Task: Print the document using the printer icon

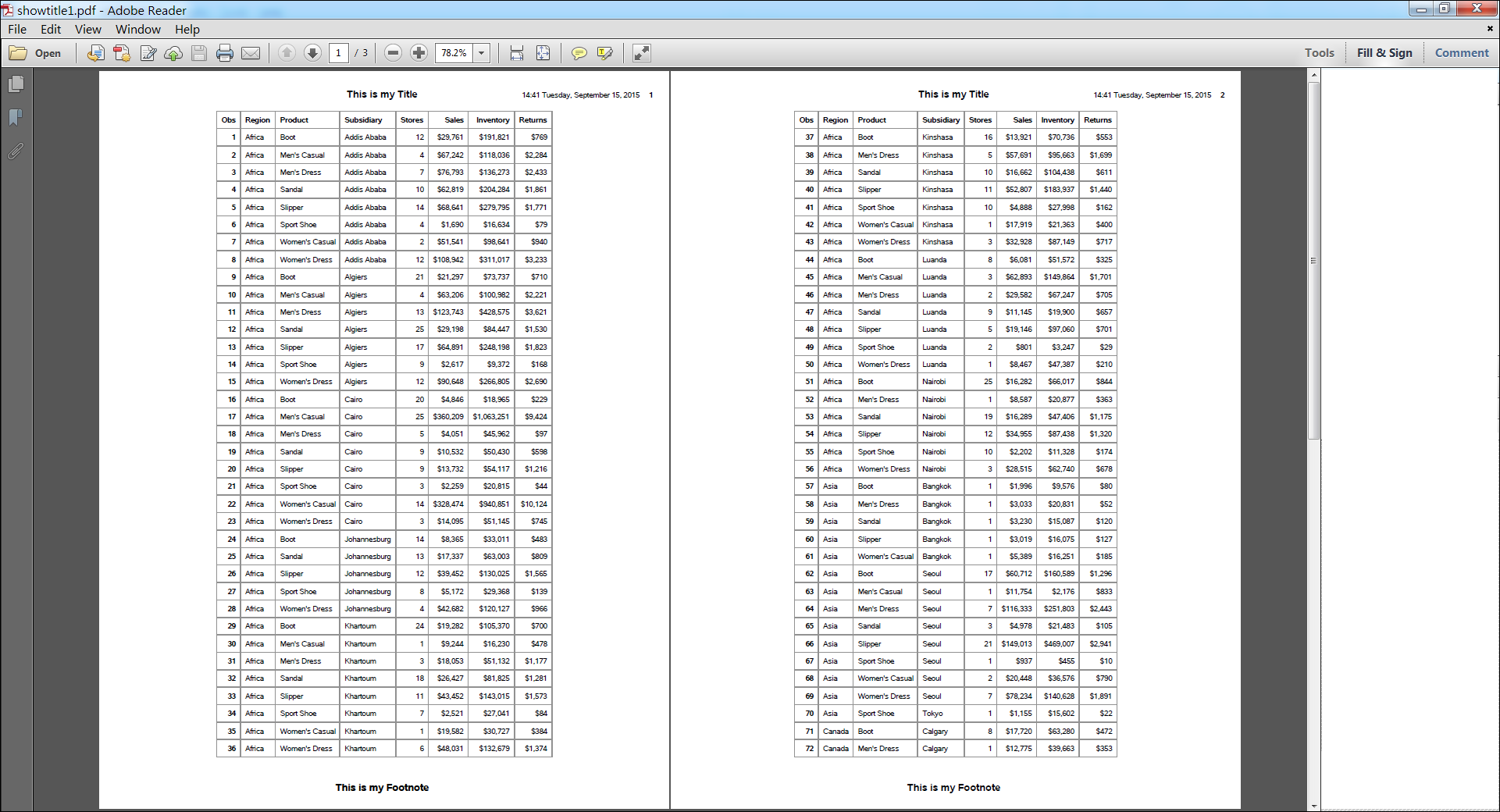Action: (x=225, y=53)
